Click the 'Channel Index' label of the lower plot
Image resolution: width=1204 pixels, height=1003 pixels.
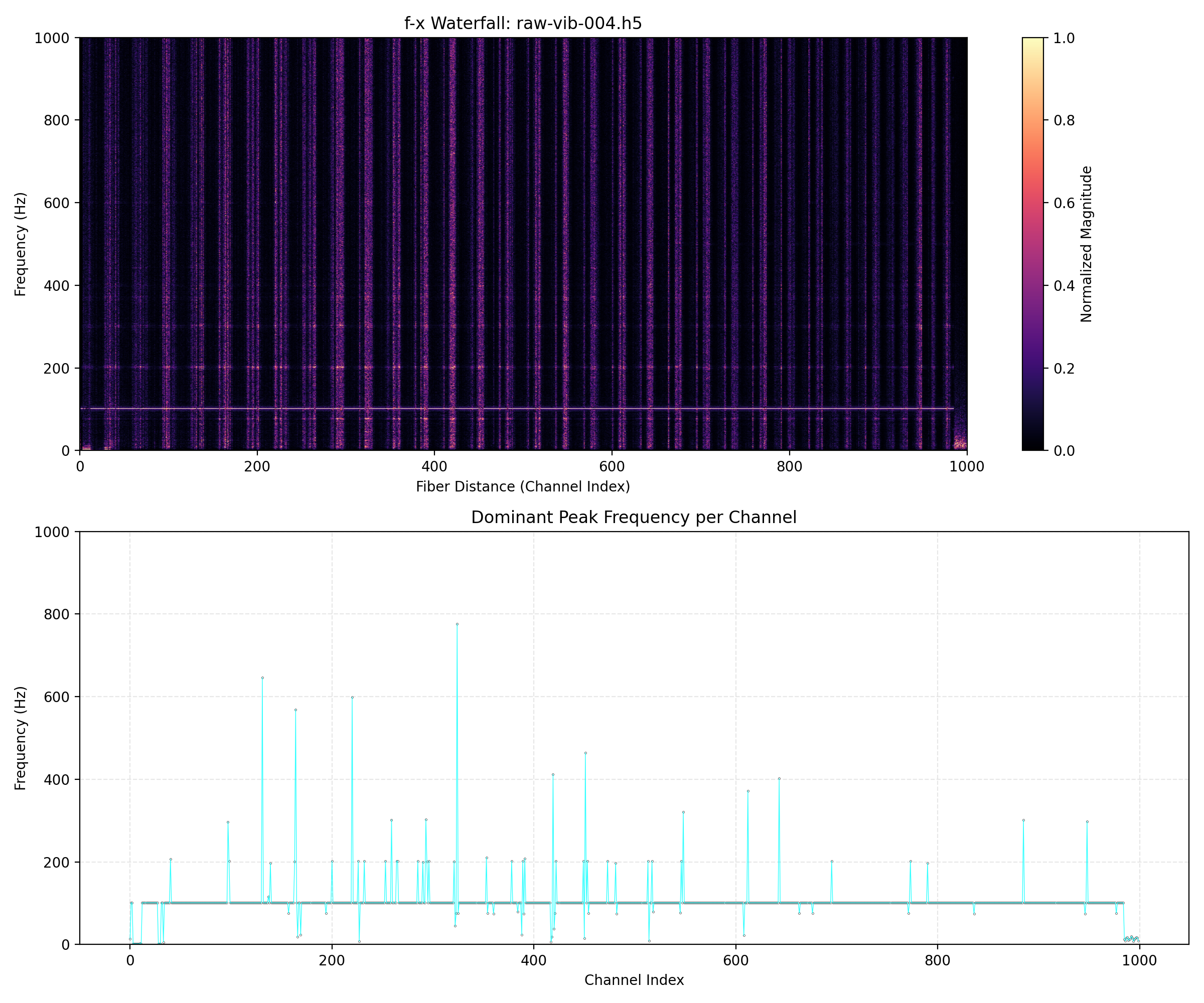(634, 980)
